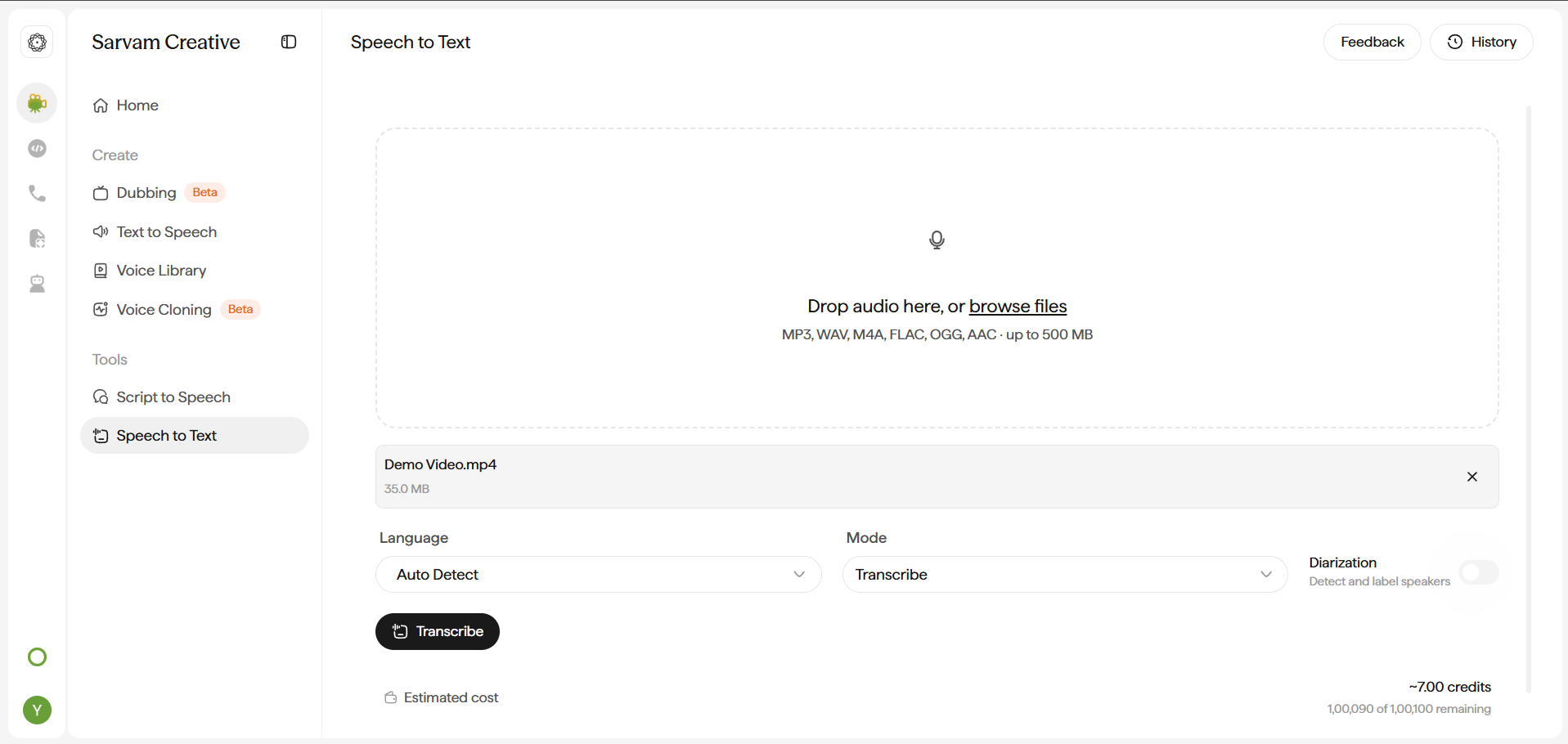Click the vertical scrollbar on the page

[1528, 399]
